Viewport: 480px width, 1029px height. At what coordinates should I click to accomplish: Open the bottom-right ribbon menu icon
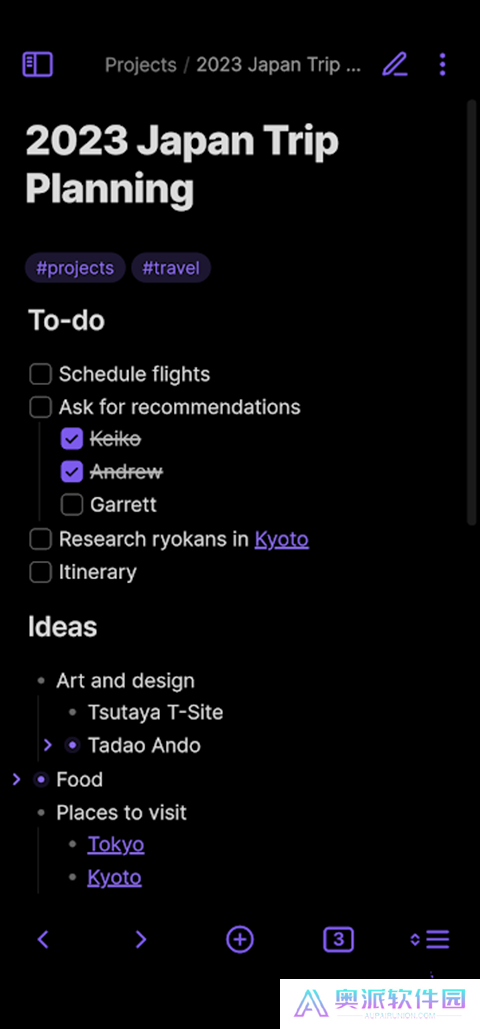pyautogui.click(x=429, y=940)
